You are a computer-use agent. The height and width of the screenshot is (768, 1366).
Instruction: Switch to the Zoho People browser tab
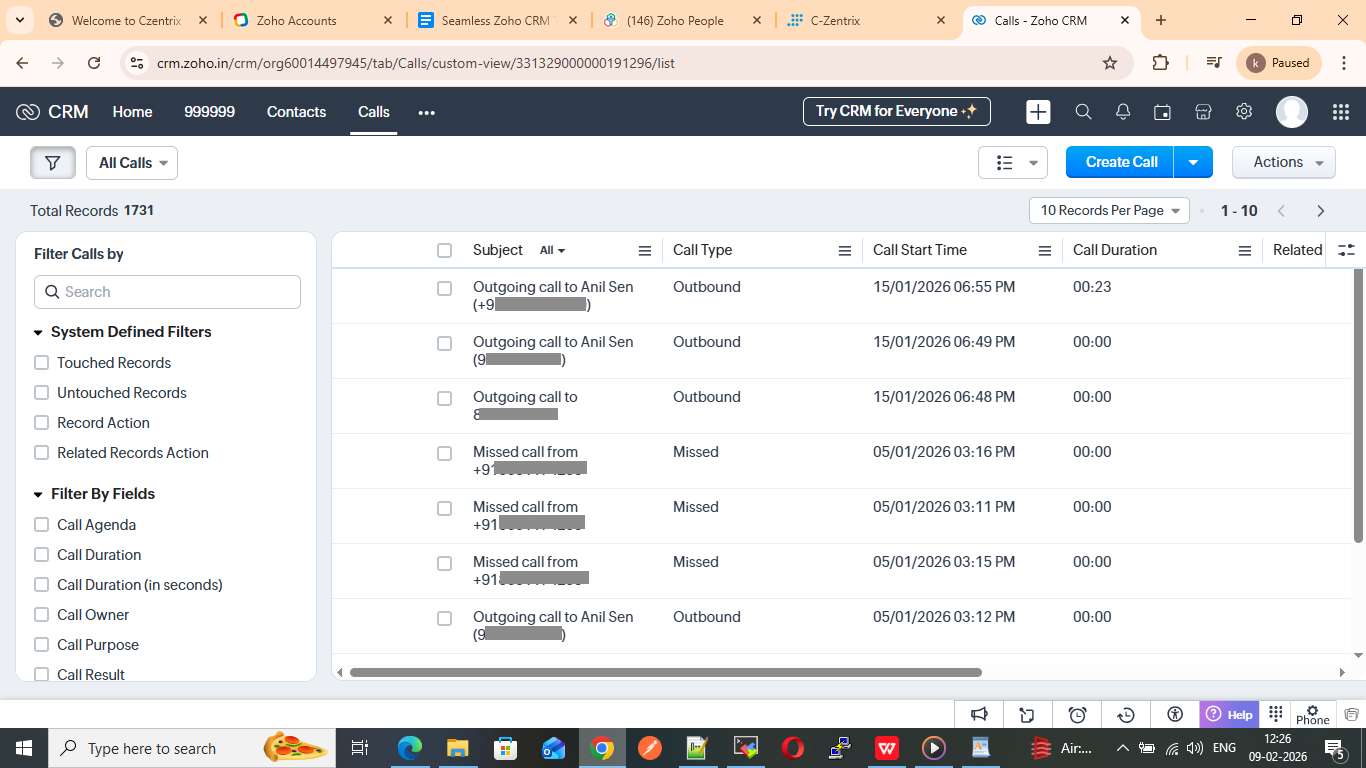675,20
